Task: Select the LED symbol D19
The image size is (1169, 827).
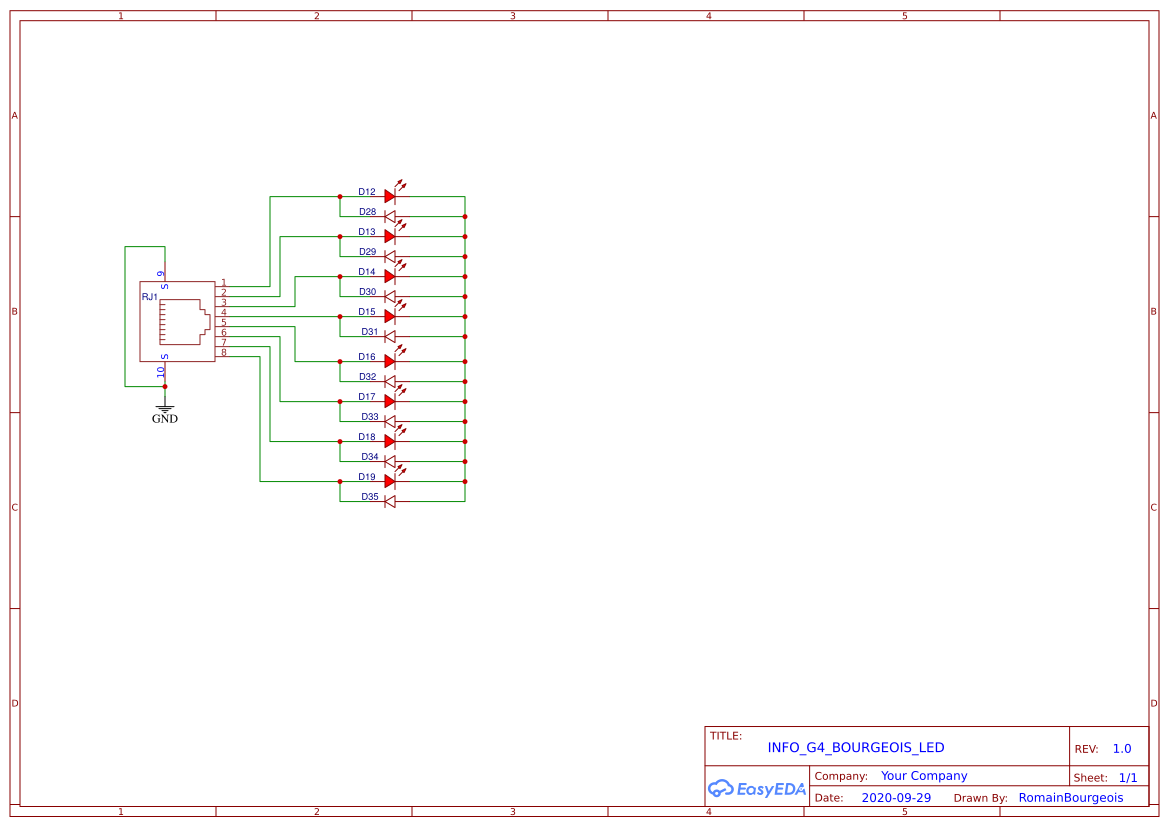Action: point(390,481)
